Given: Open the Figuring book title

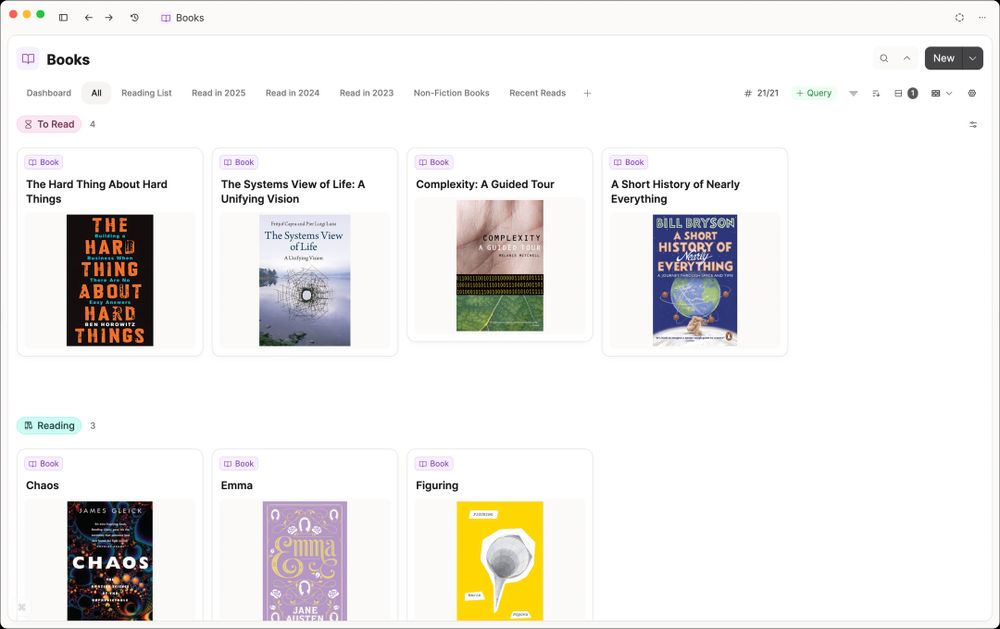Looking at the screenshot, I should click(437, 485).
